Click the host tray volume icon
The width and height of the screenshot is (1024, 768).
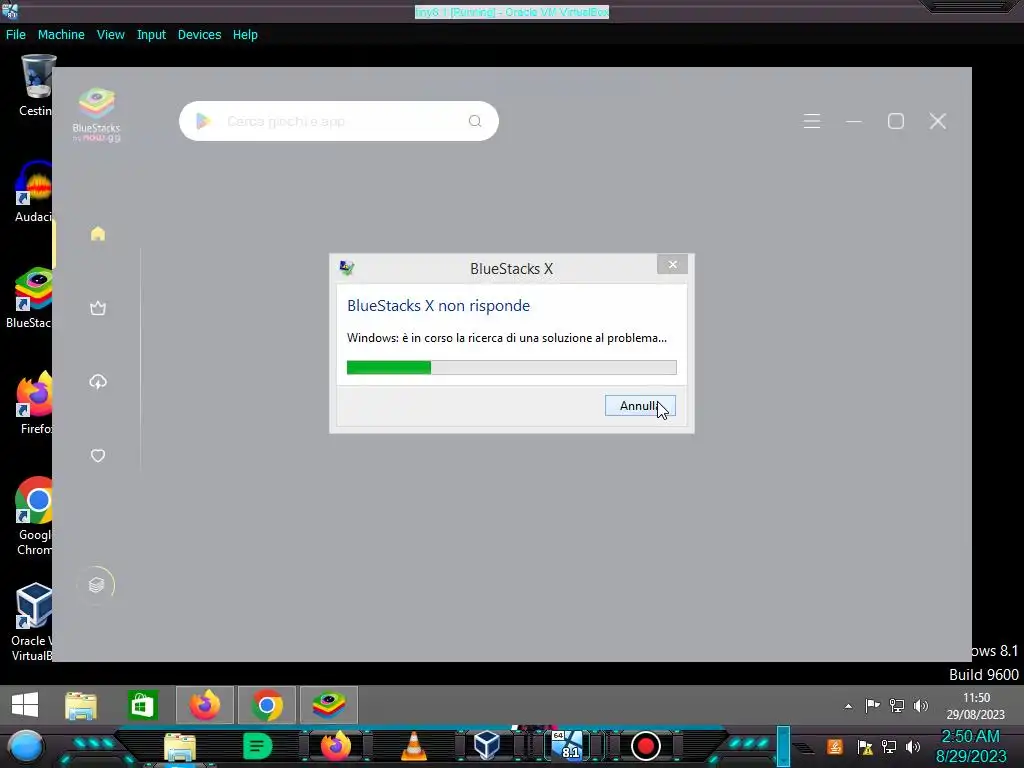click(x=913, y=747)
